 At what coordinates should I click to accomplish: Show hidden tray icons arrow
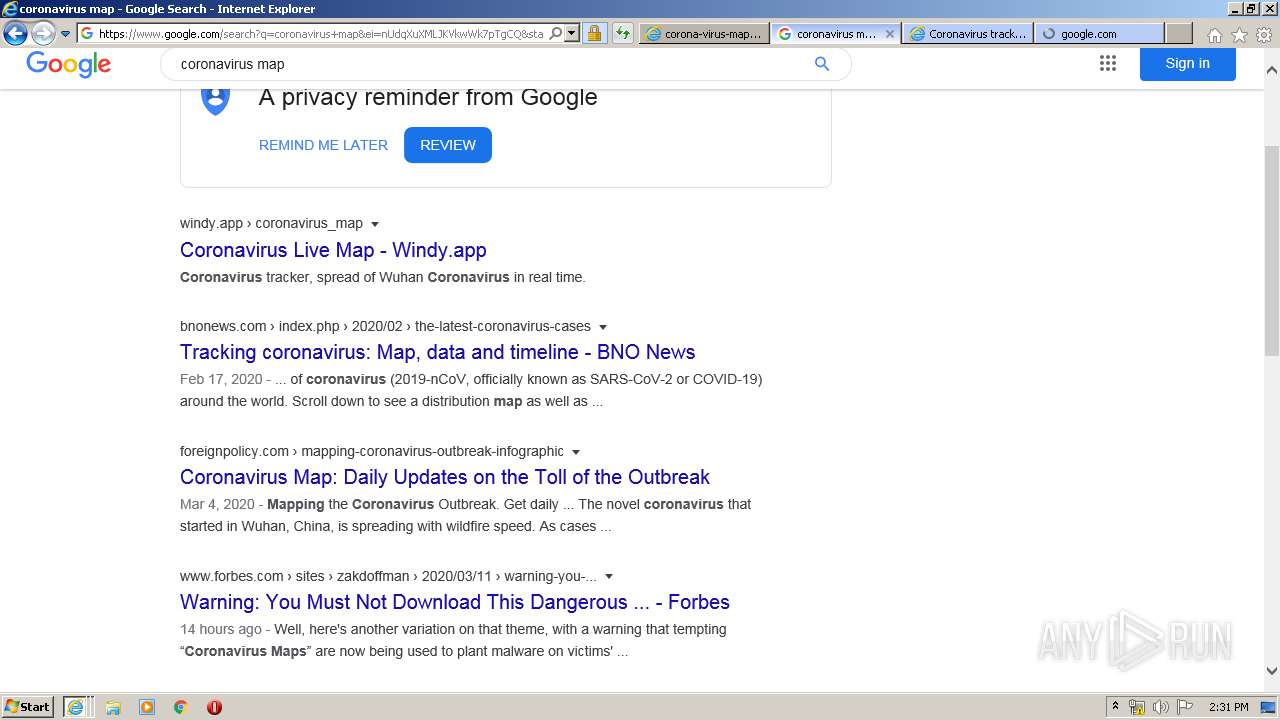[1115, 707]
